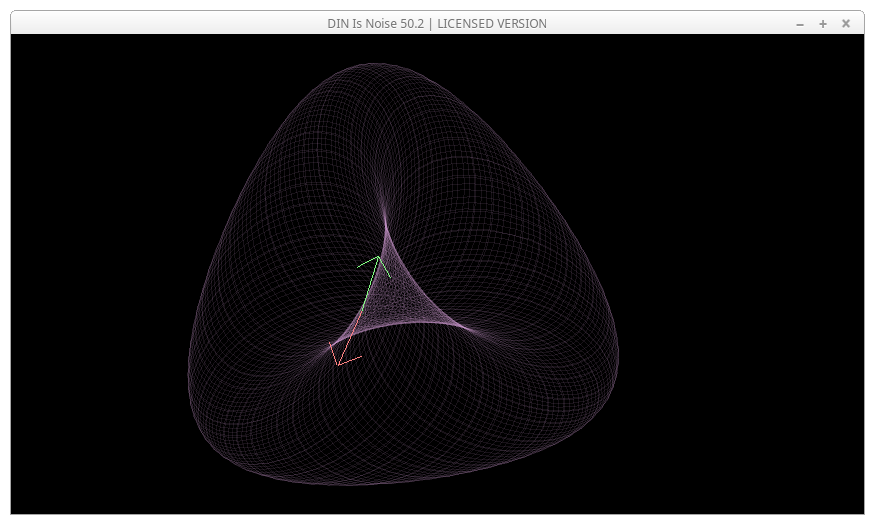This screenshot has height=525, width=875.
Task: Click the red arrowhead tip
Action: click(x=339, y=364)
